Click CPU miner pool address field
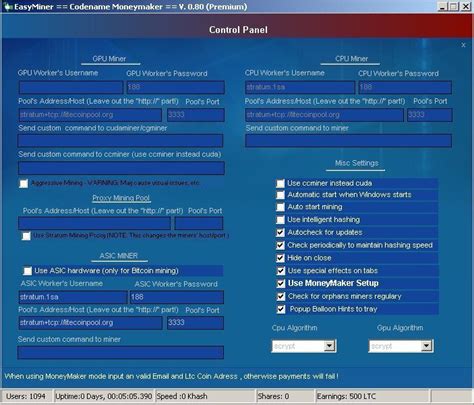Viewport: 474px width, 405px height. coord(324,115)
